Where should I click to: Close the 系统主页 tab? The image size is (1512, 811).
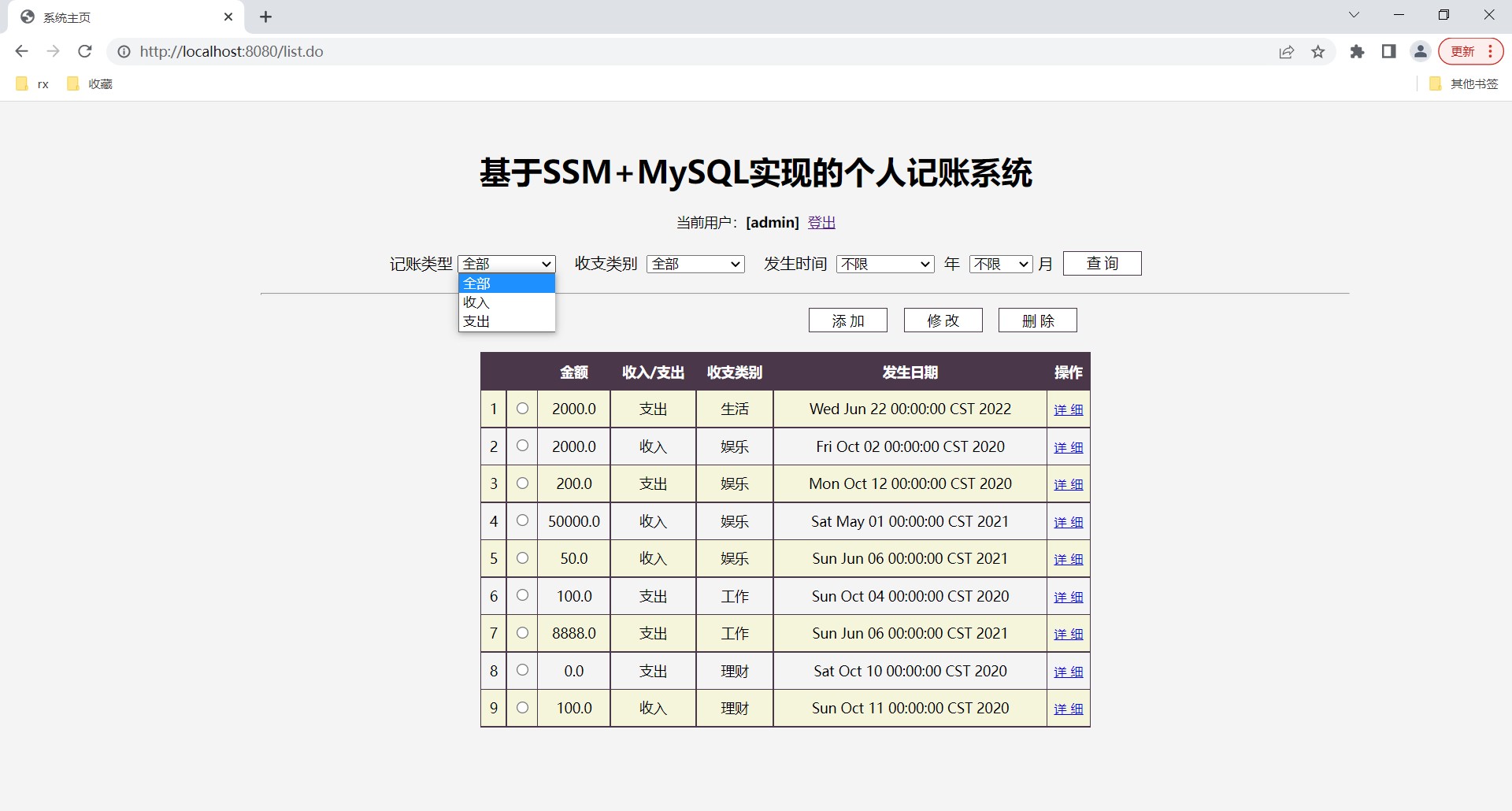click(228, 17)
